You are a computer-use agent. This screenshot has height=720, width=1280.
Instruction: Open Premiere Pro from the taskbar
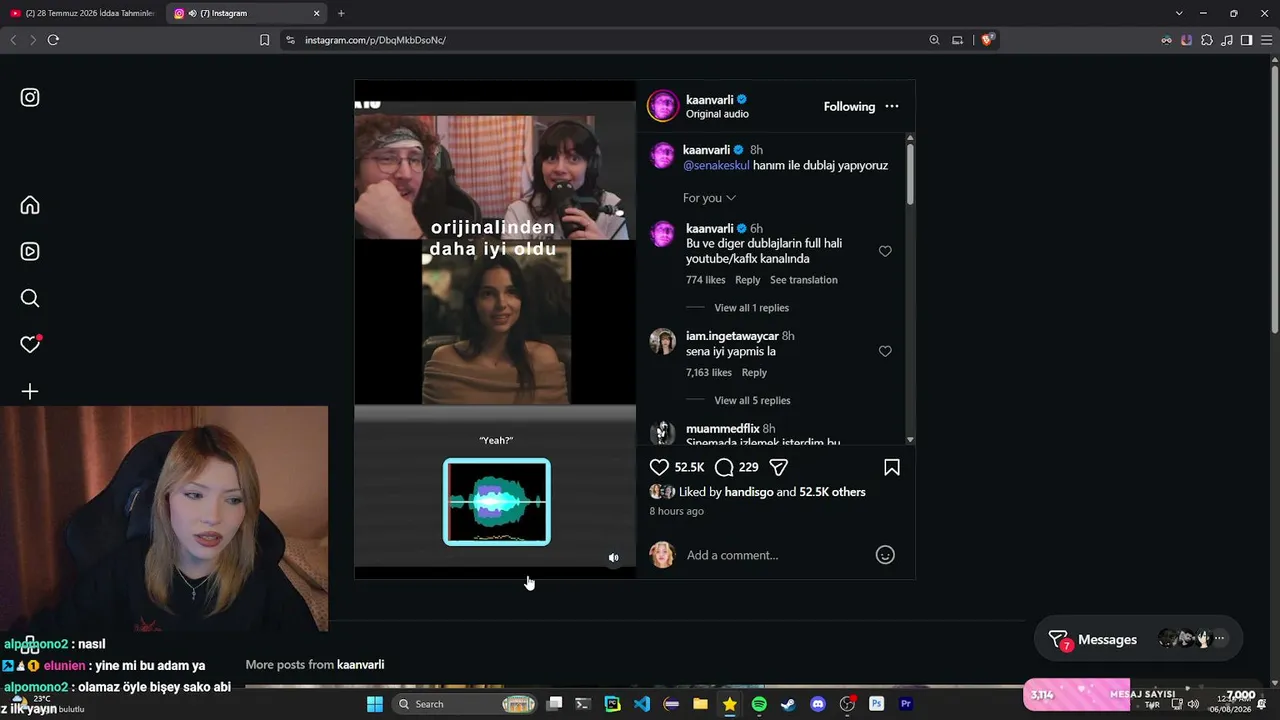pyautogui.click(x=906, y=704)
